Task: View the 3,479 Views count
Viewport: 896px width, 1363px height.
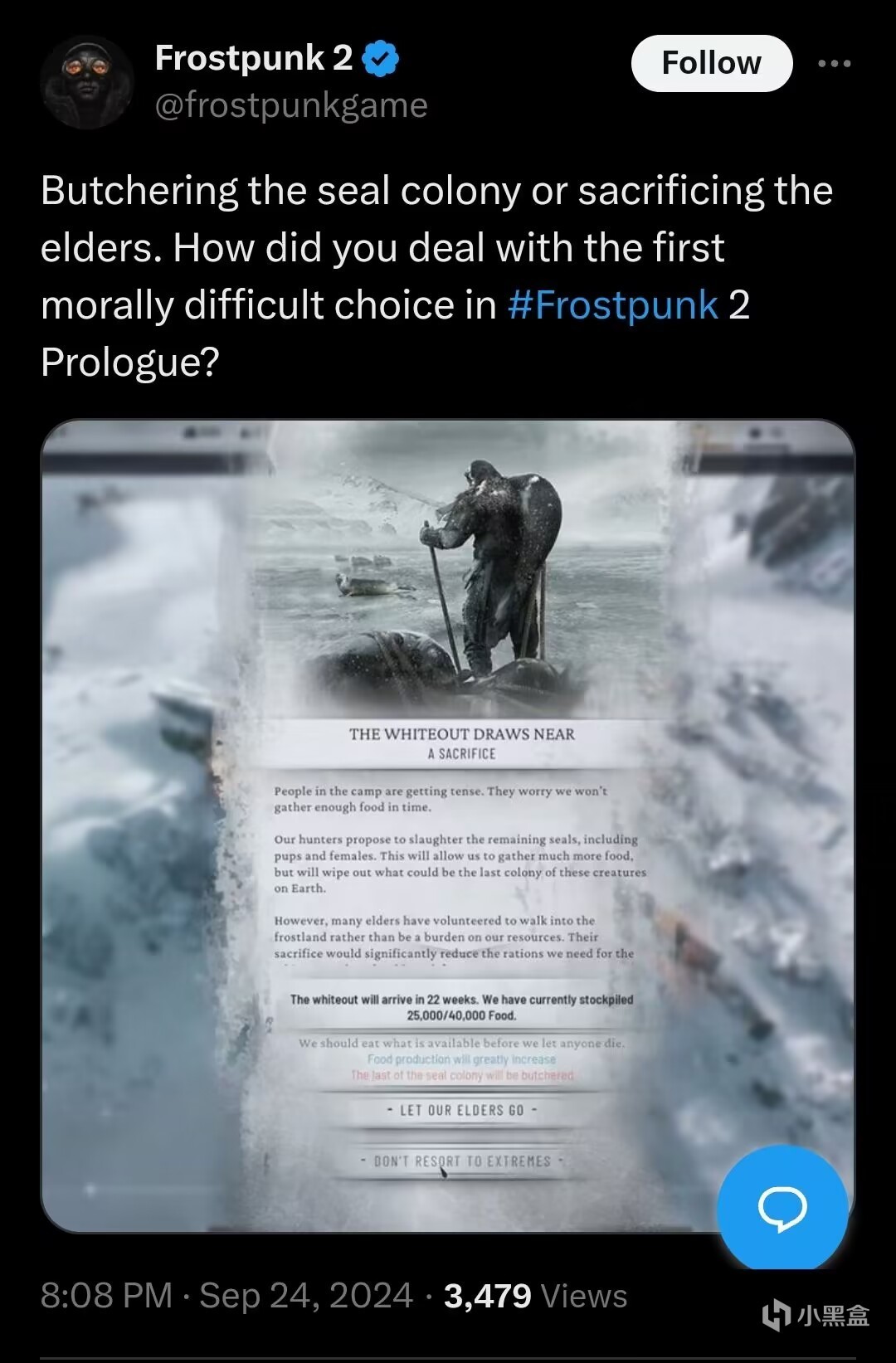Action: tap(536, 1296)
